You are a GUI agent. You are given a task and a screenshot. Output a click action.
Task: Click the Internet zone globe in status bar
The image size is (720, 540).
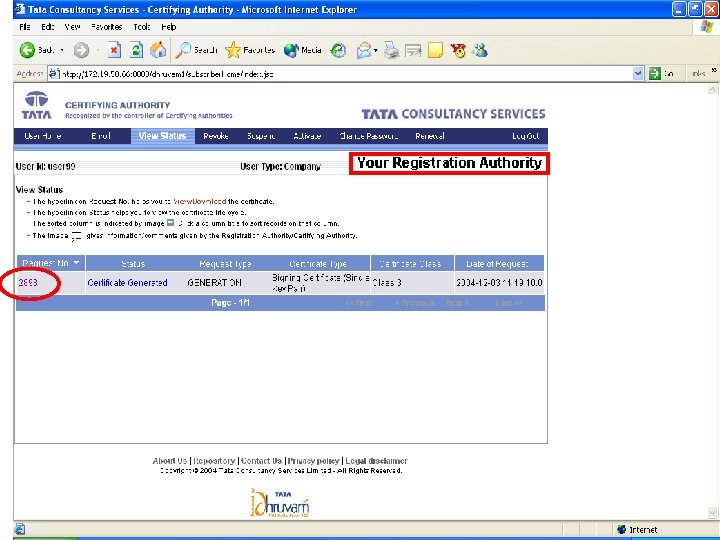pyautogui.click(x=622, y=529)
